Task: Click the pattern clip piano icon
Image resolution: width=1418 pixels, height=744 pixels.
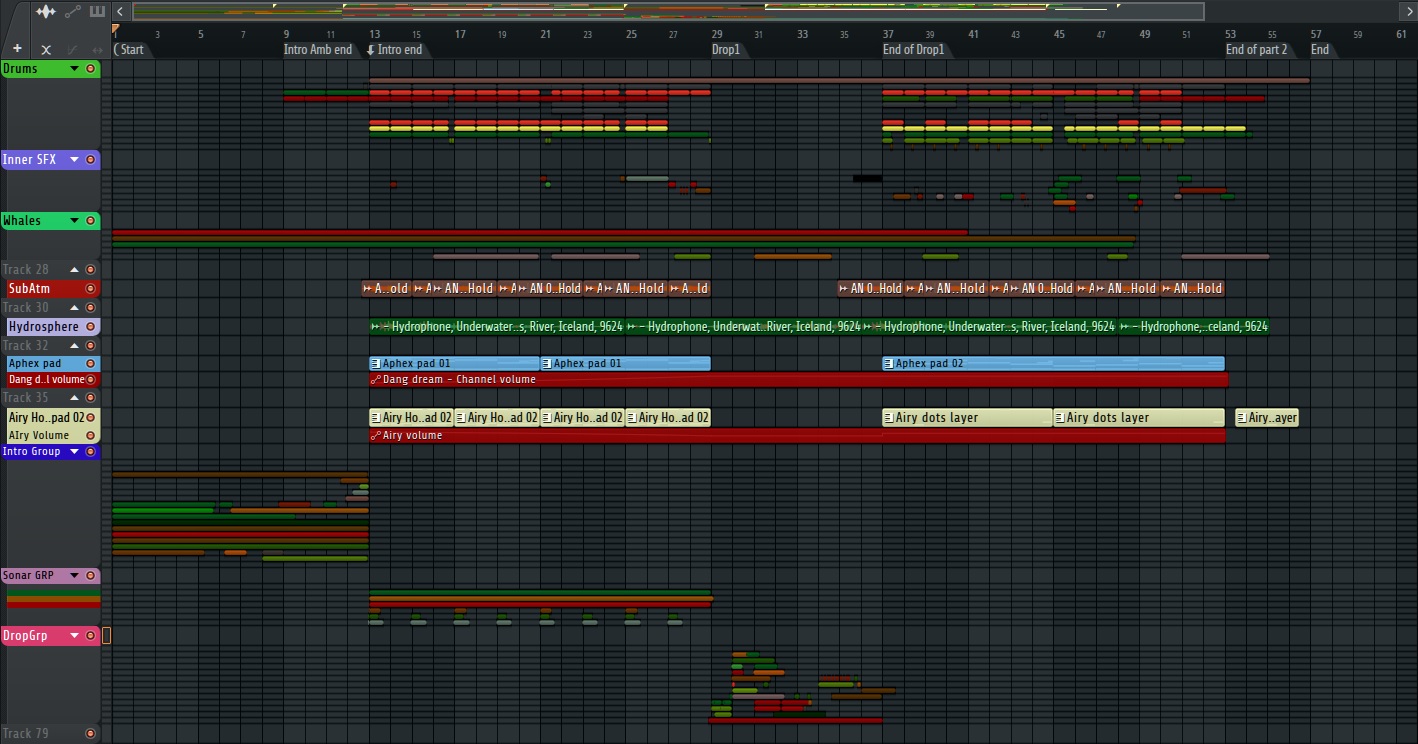Action: (97, 12)
